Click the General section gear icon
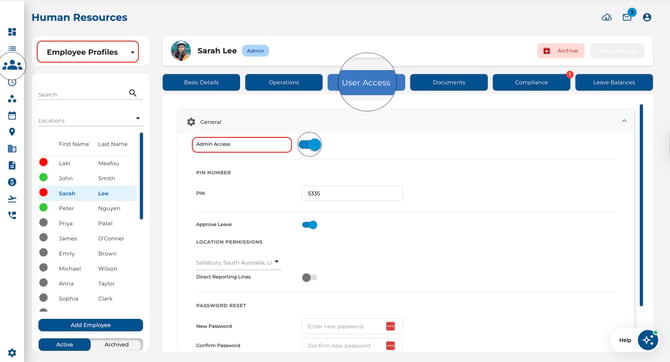 [191, 122]
